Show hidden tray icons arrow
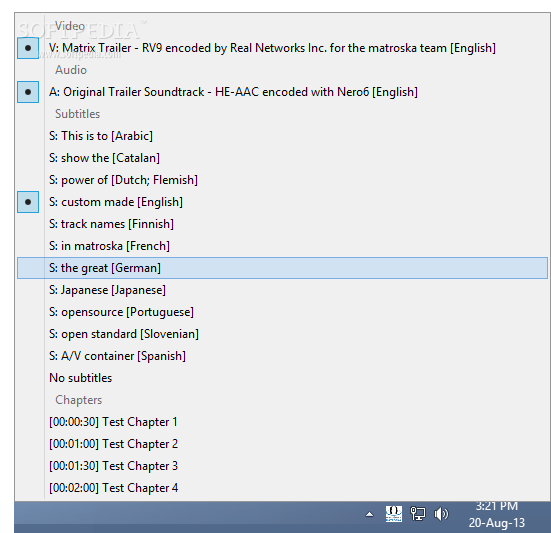The height and width of the screenshot is (533, 551). click(x=369, y=514)
